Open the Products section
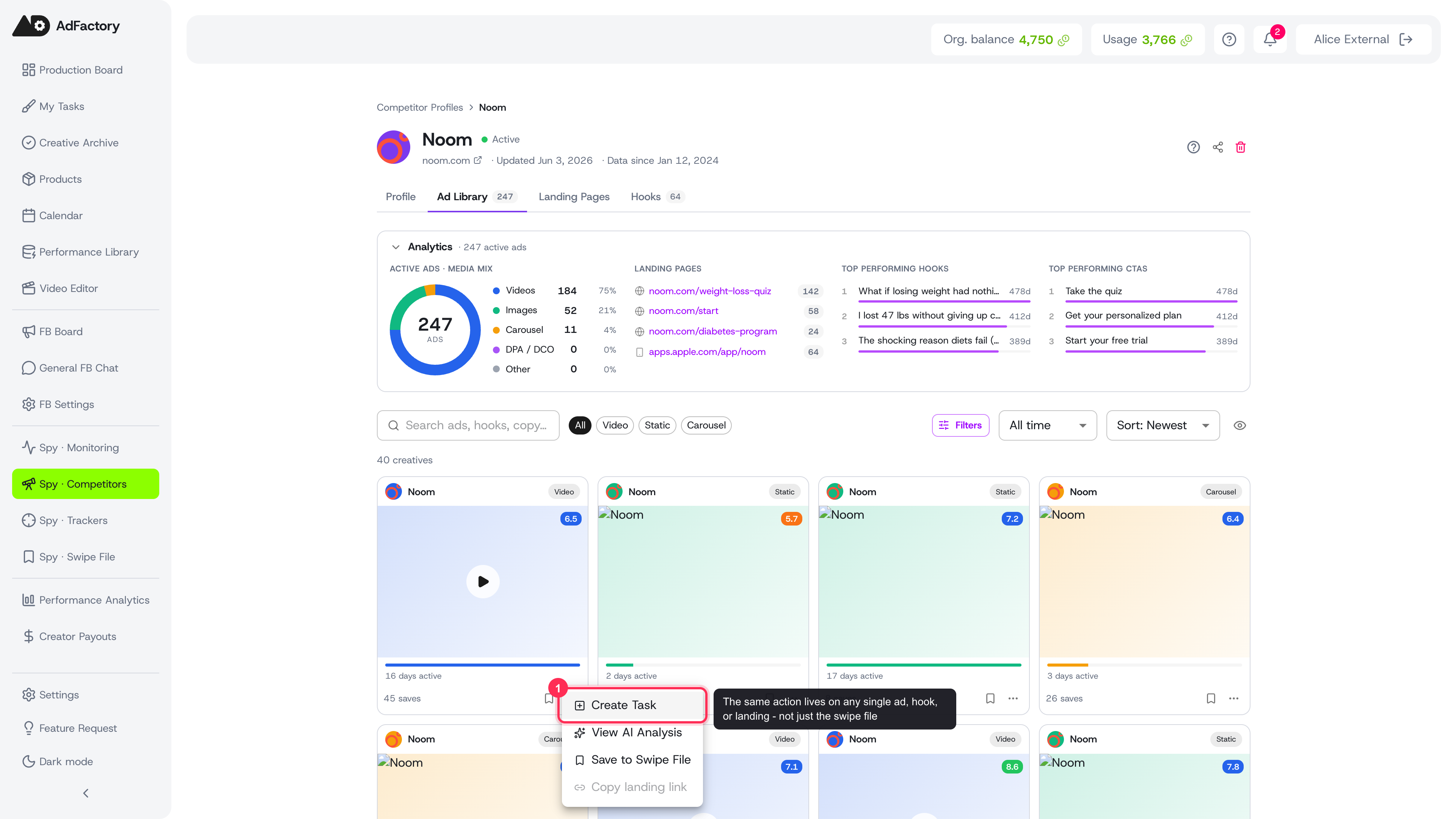This screenshot has width=1456, height=819. click(85, 179)
